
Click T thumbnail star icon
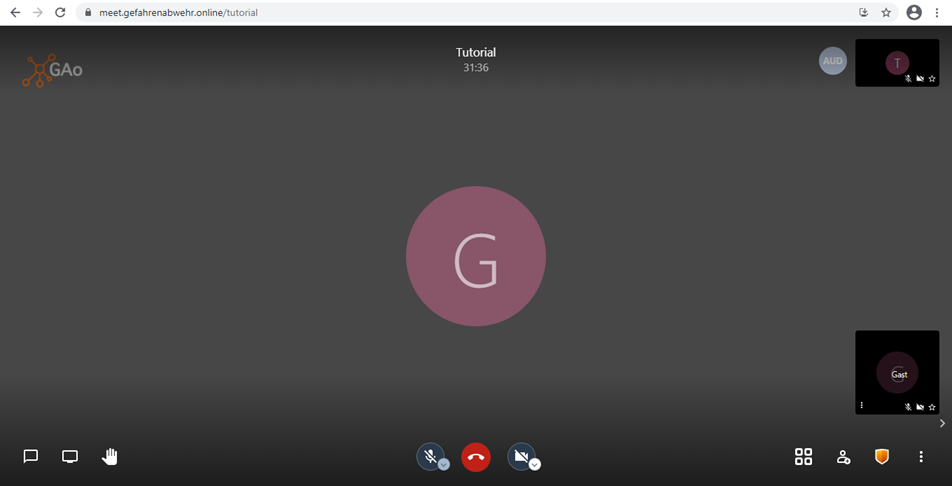point(932,78)
